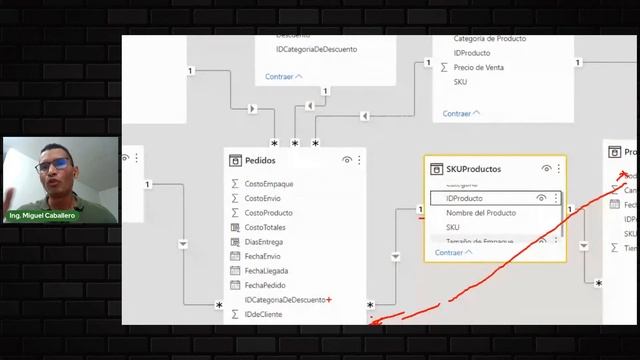Toggle visibility eye of the Pedidos table
Screen dimensions: 640x360
click(347, 160)
